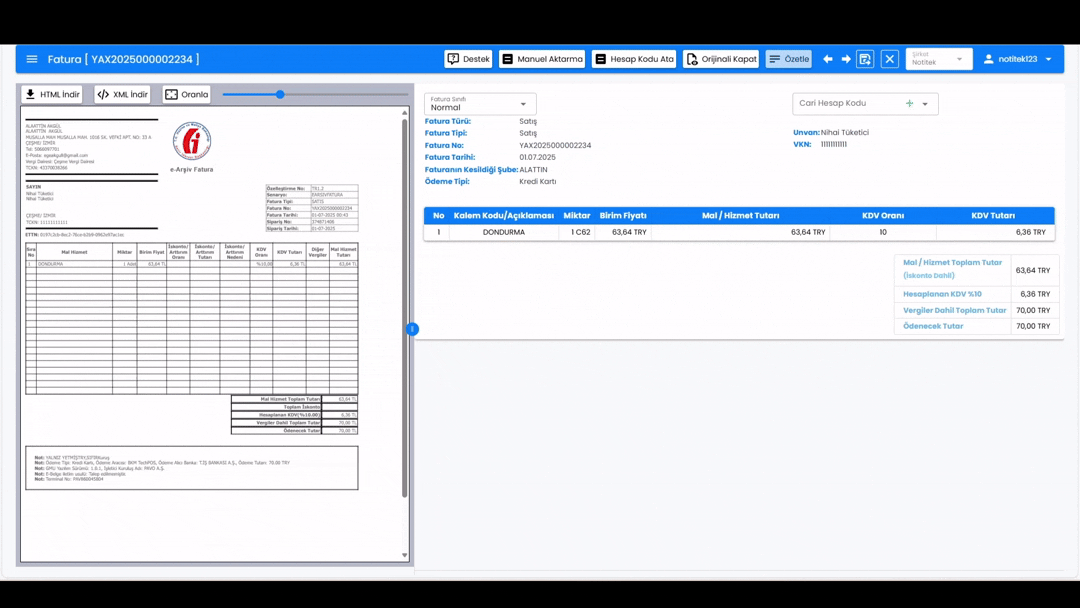Click the invoice zoom slider handle
Screen dimensions: 1080x608
[280, 94]
